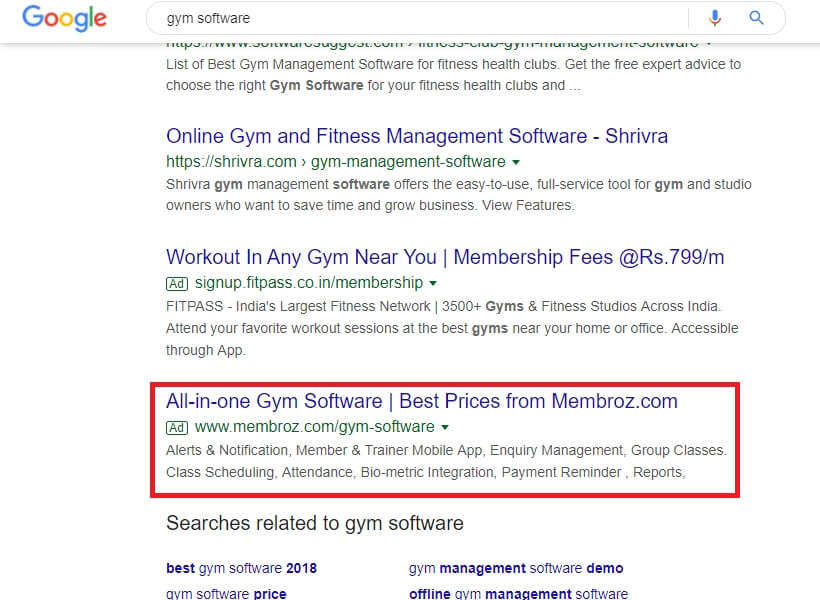The height and width of the screenshot is (600, 820).
Task: Expand the dropdown arrow next to shrivra.com URL
Action: 516,163
